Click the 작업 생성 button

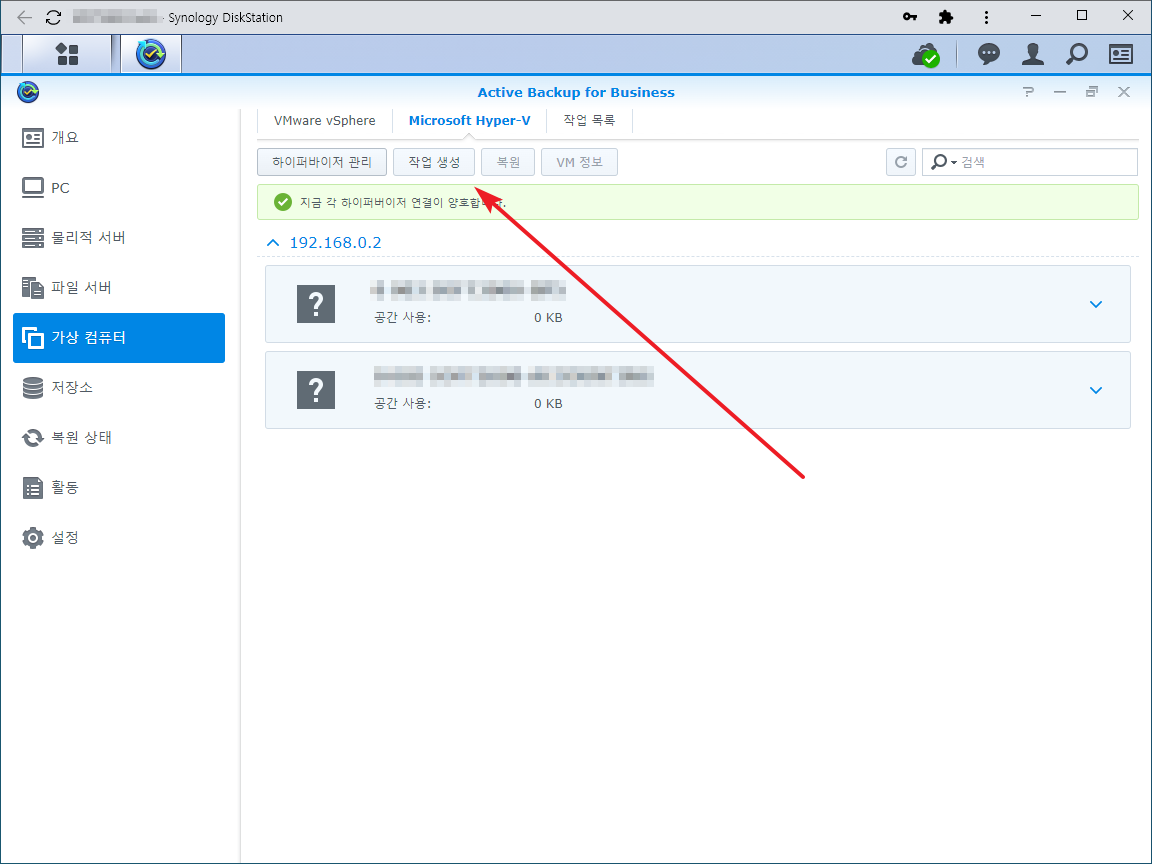[x=434, y=162]
